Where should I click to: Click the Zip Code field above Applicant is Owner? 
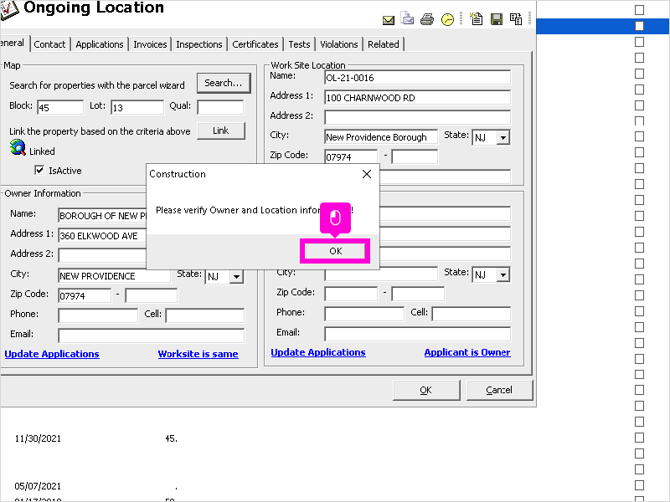pyautogui.click(x=351, y=294)
